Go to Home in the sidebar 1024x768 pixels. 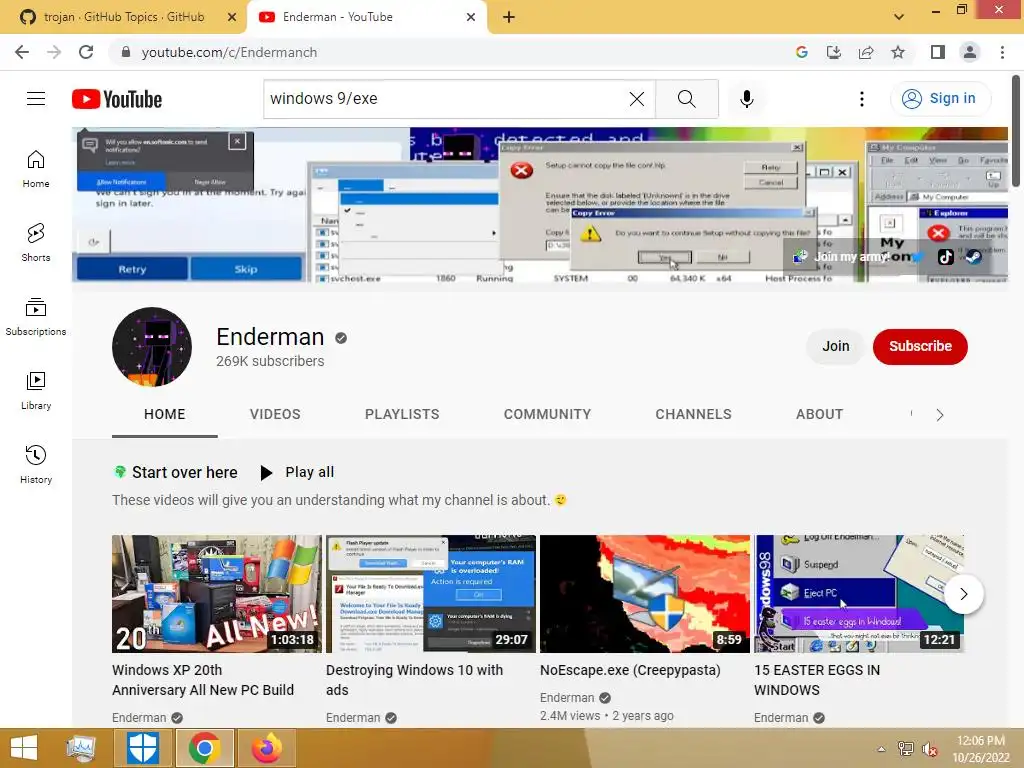click(x=36, y=169)
